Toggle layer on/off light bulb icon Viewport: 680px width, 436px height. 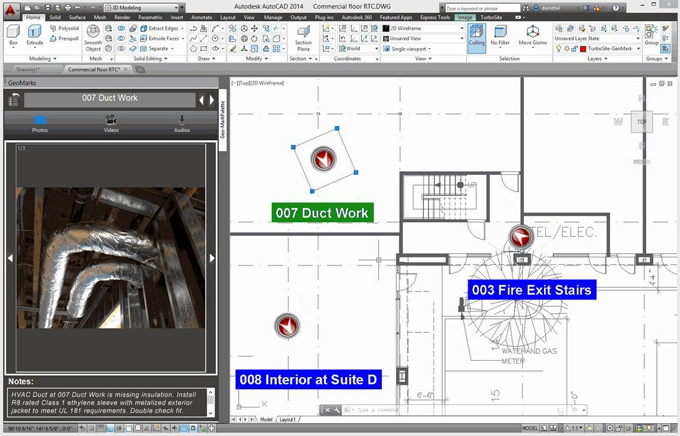point(559,49)
